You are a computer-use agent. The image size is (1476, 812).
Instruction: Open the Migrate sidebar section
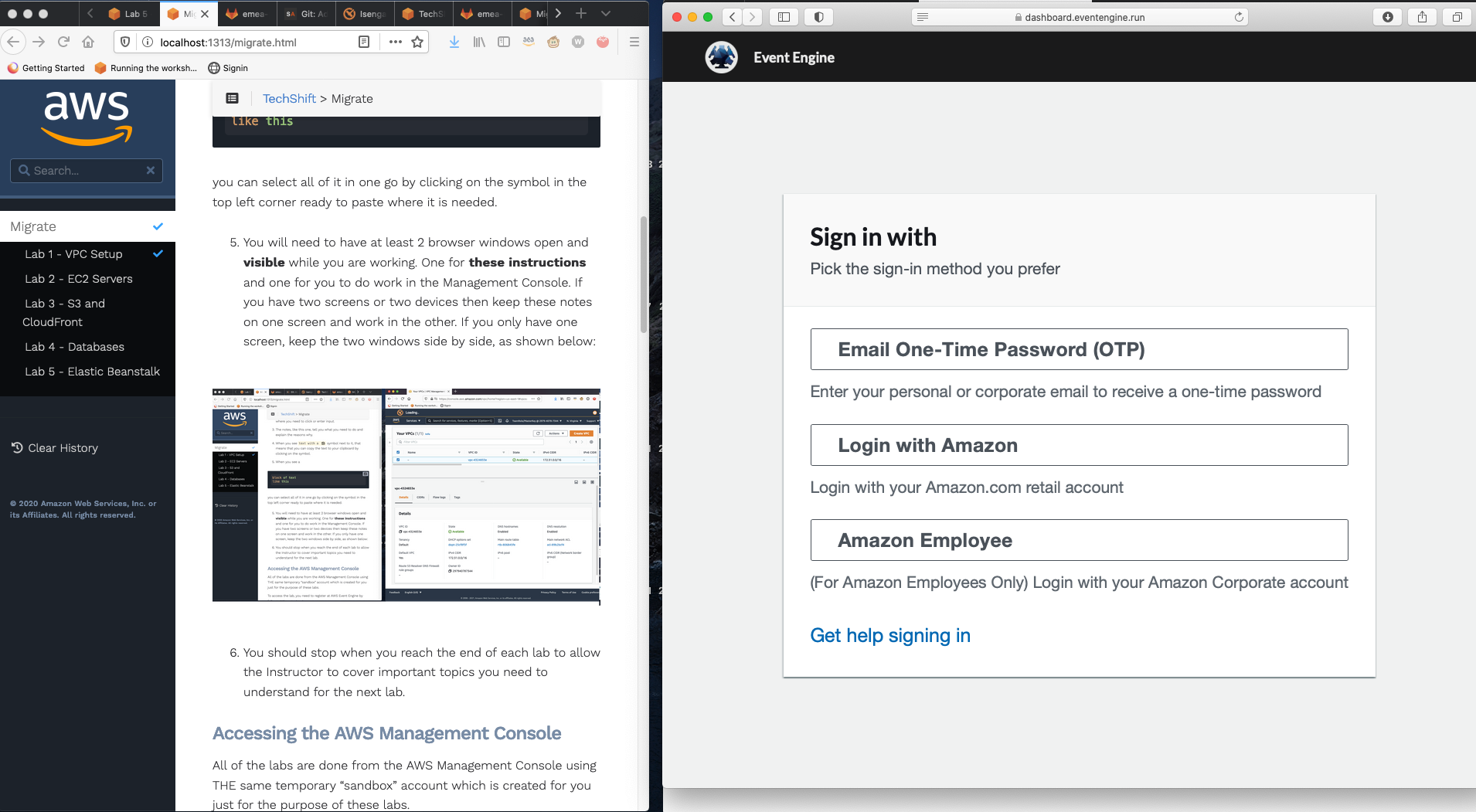(x=87, y=226)
